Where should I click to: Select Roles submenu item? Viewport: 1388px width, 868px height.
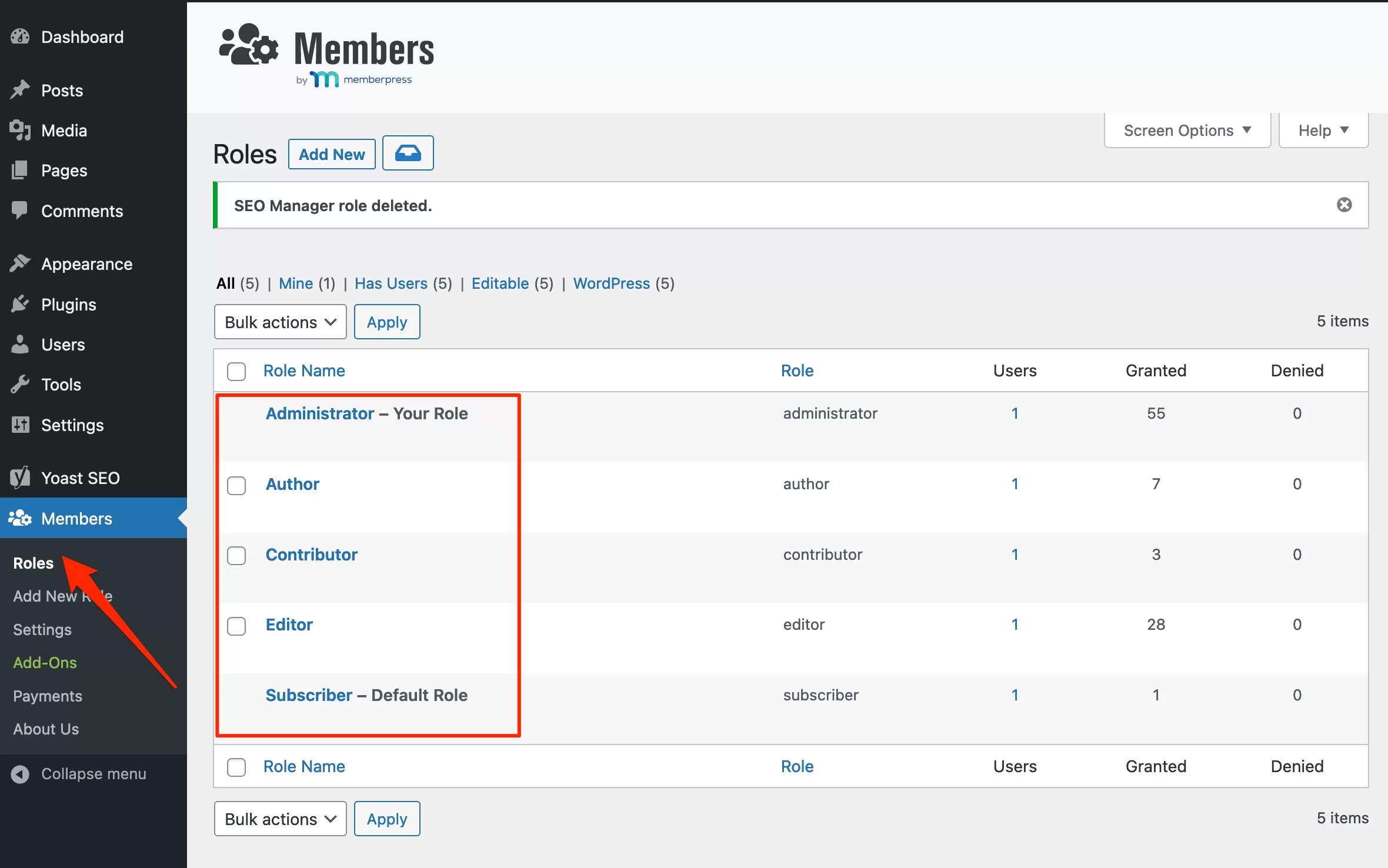pos(34,563)
